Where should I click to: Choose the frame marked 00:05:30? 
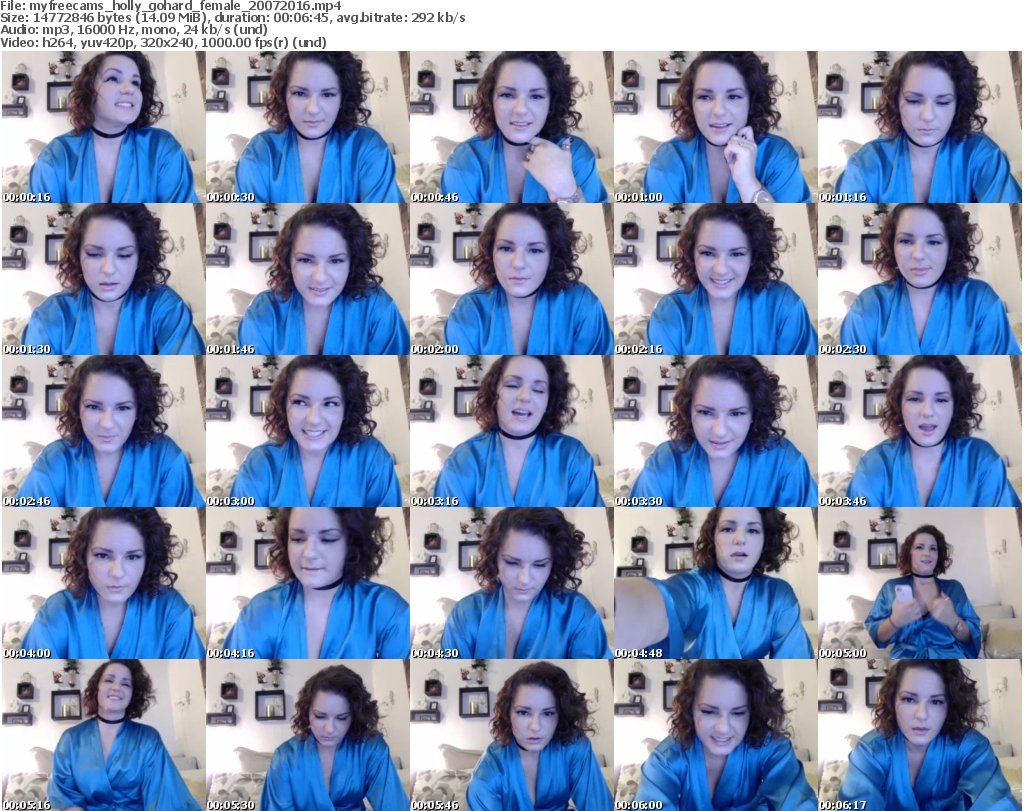pyautogui.click(x=308, y=735)
